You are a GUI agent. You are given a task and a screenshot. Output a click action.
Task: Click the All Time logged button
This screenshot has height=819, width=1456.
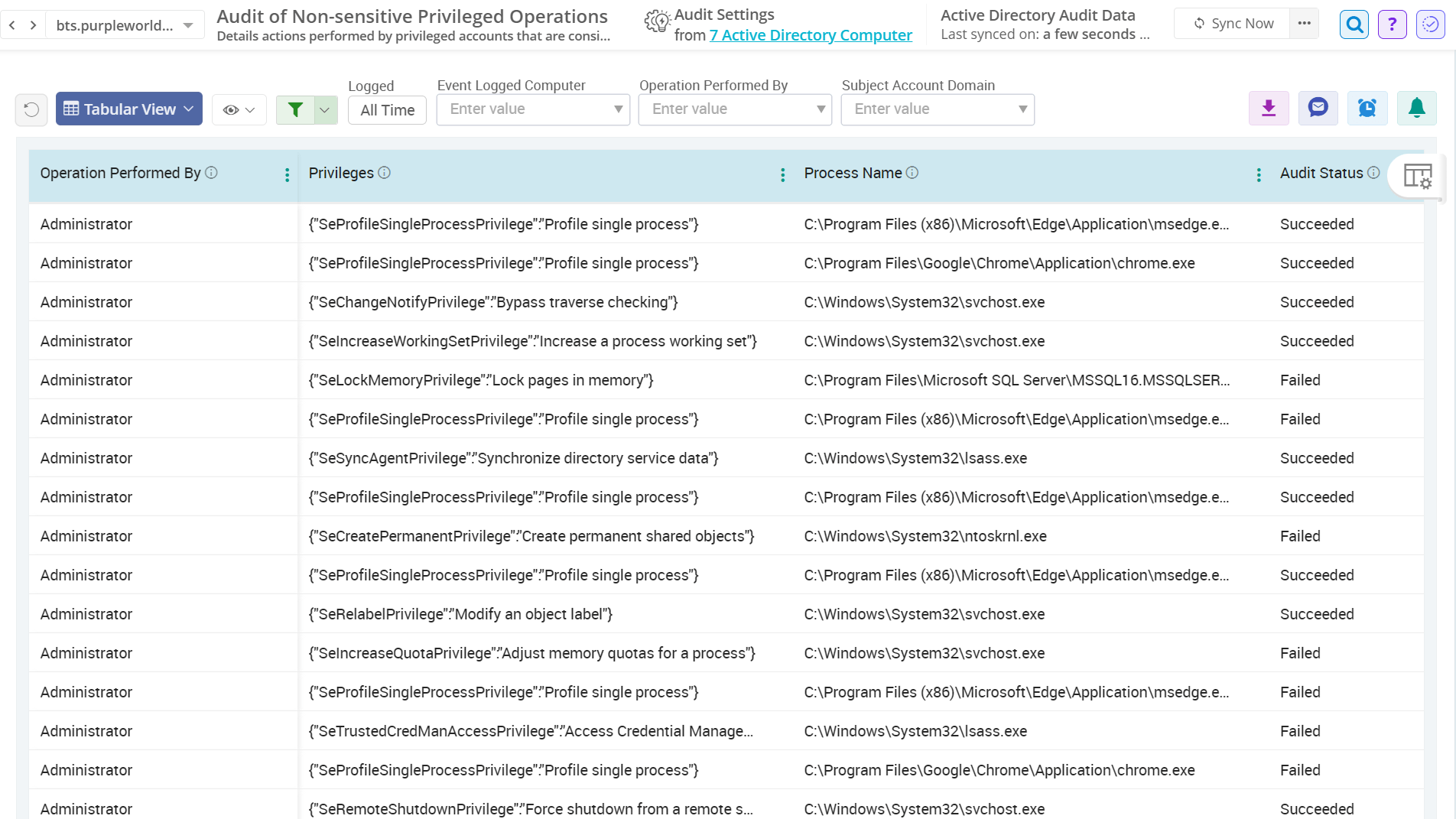(387, 110)
